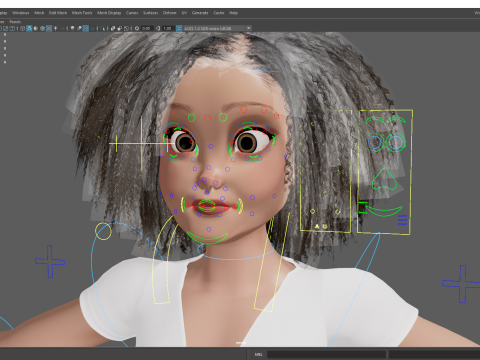The height and width of the screenshot is (360, 480).
Task: Click the command result field at bottom right
Action: pos(434,354)
